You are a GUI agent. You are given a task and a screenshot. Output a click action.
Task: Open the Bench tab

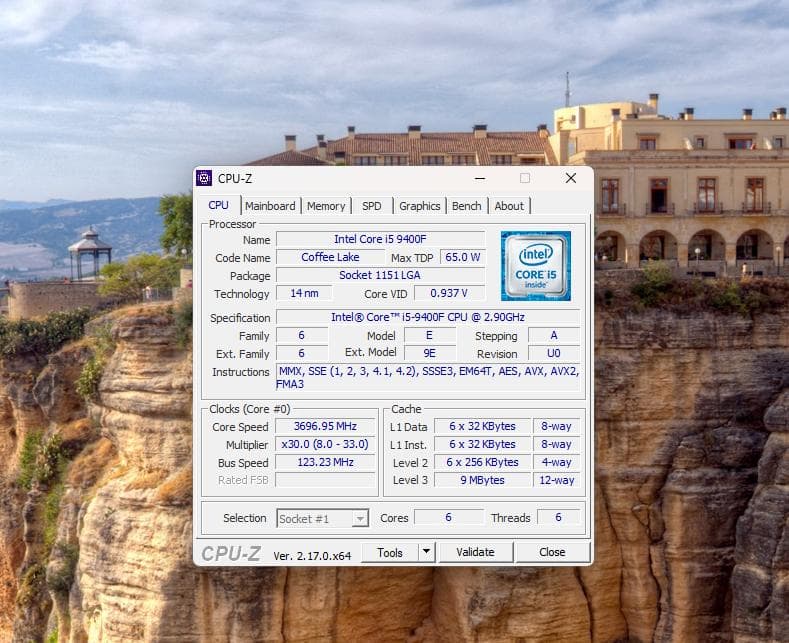(x=466, y=206)
